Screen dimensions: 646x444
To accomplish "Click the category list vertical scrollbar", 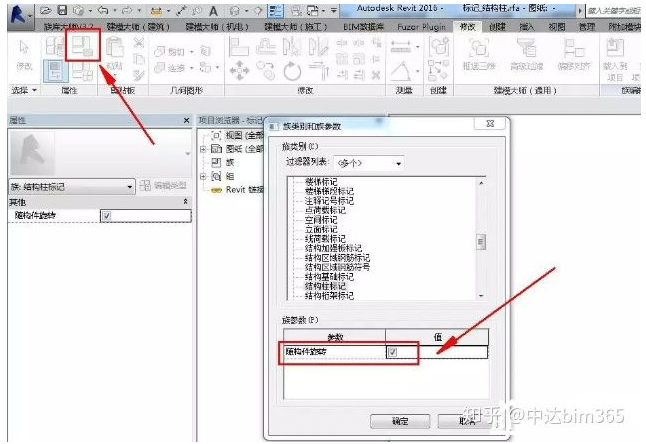I will [480, 240].
